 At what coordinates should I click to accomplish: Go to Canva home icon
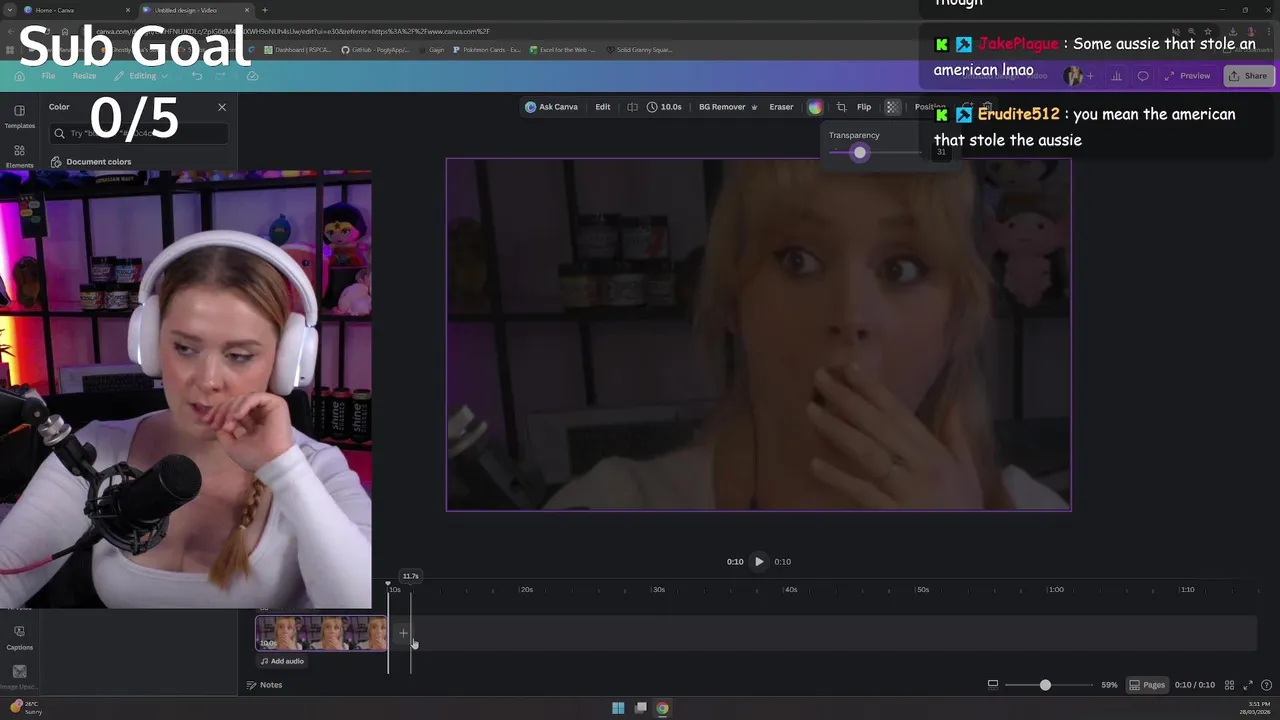[19, 76]
